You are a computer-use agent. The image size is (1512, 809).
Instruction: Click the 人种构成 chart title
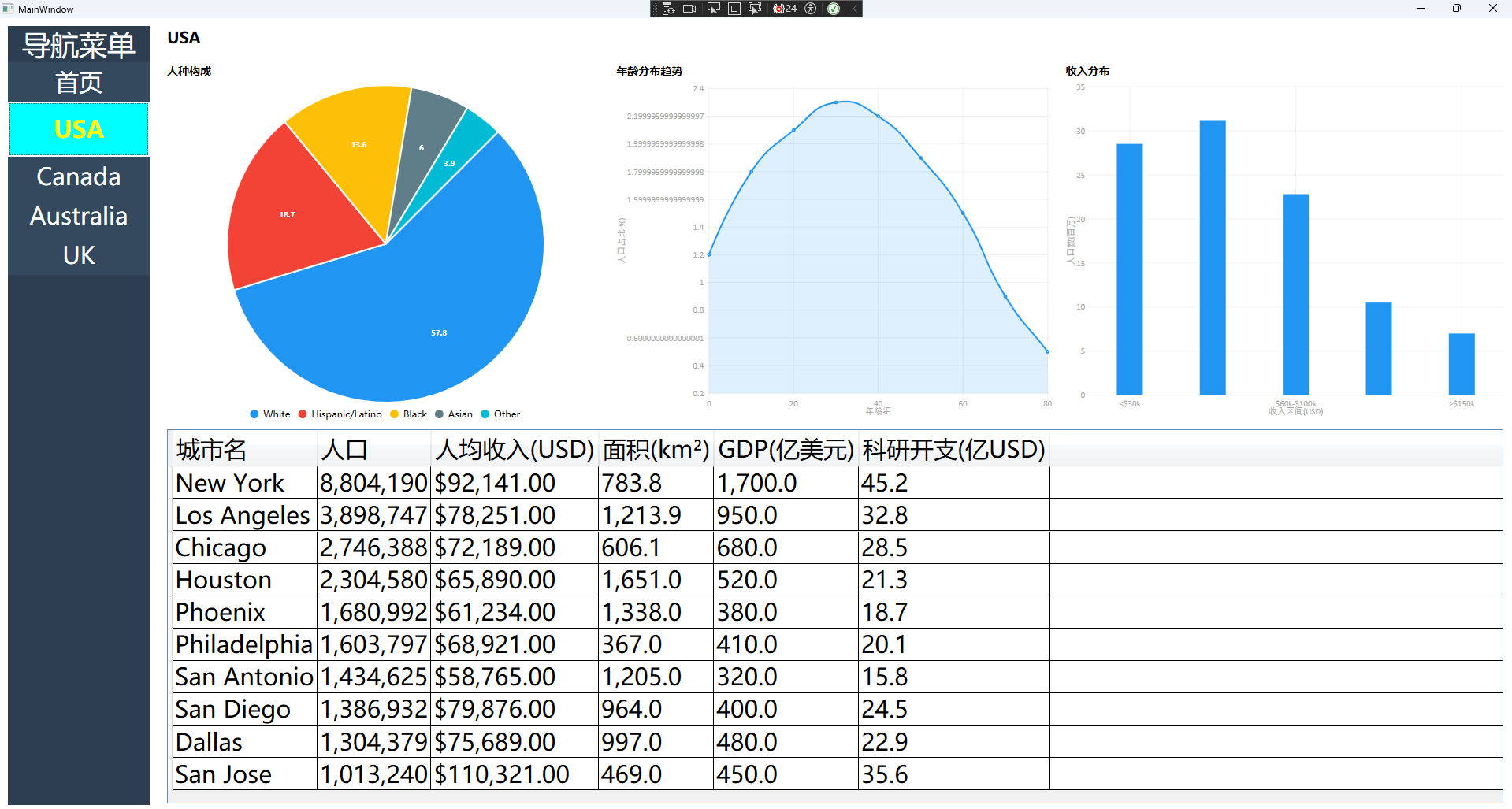coord(189,71)
